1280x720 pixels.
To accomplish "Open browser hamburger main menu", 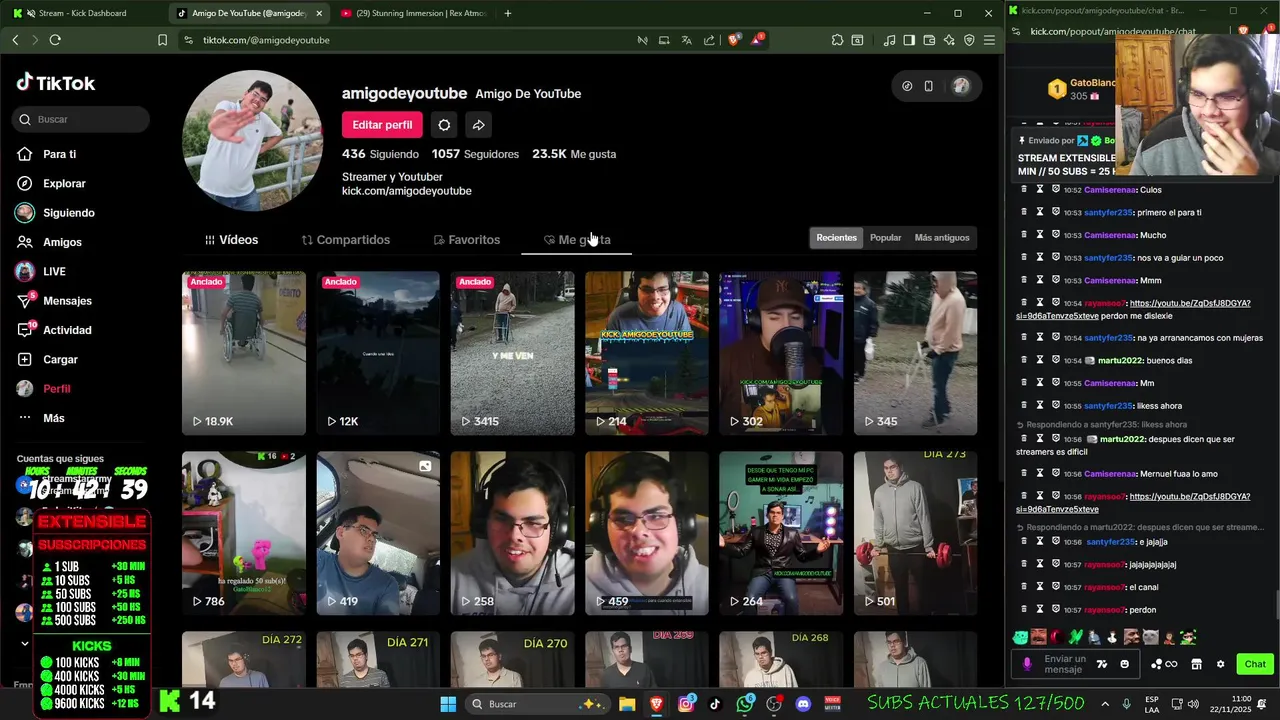I will pyautogui.click(x=989, y=40).
